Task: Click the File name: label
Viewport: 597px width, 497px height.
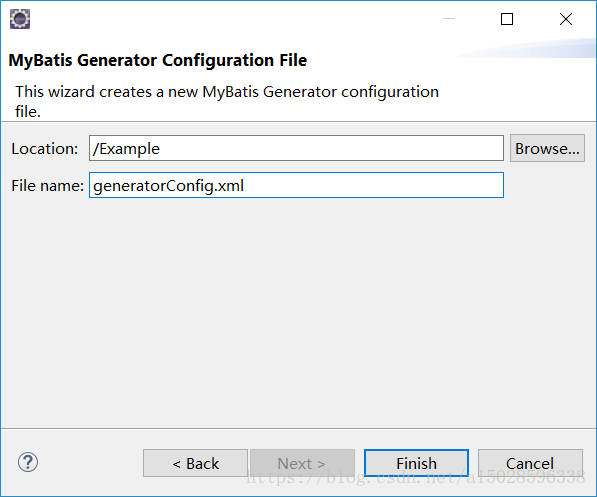Action: [47, 185]
